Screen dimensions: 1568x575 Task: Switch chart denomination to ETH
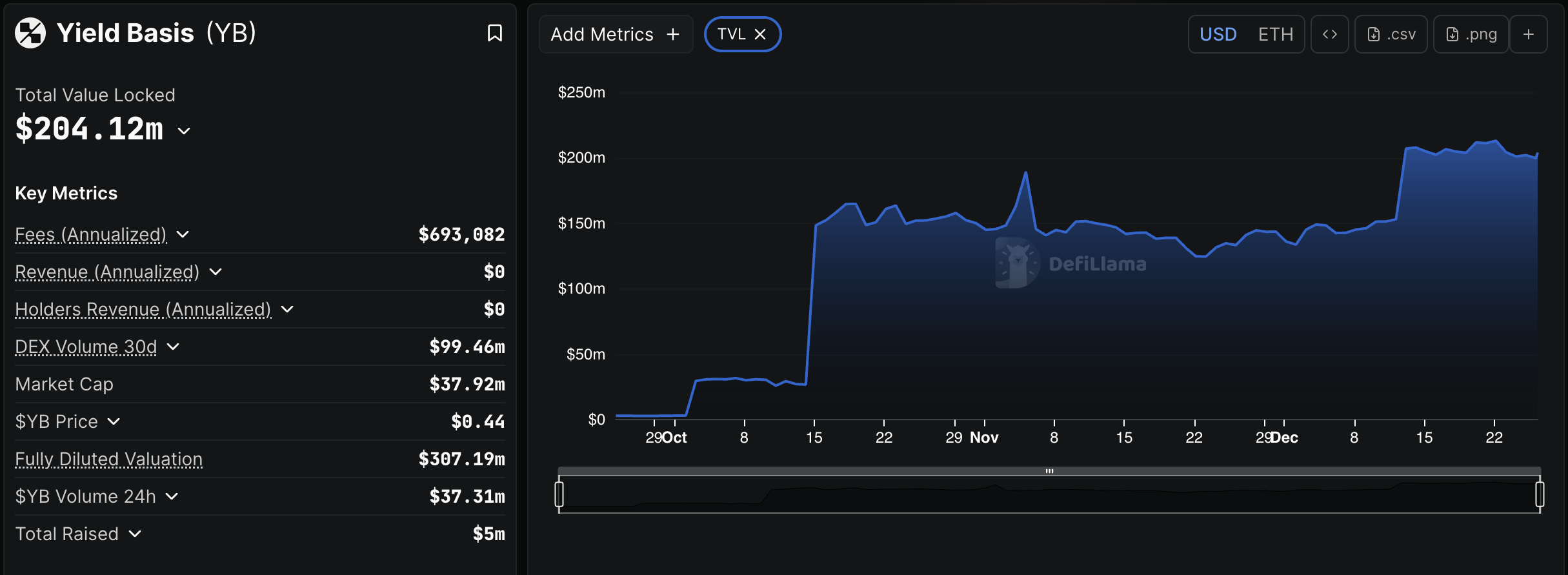(1275, 34)
